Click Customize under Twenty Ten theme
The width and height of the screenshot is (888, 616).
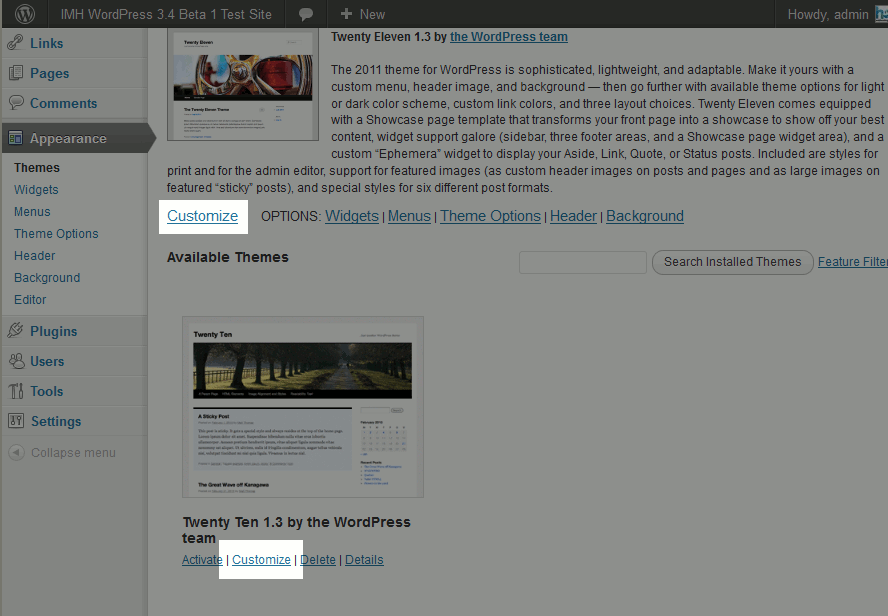click(261, 560)
